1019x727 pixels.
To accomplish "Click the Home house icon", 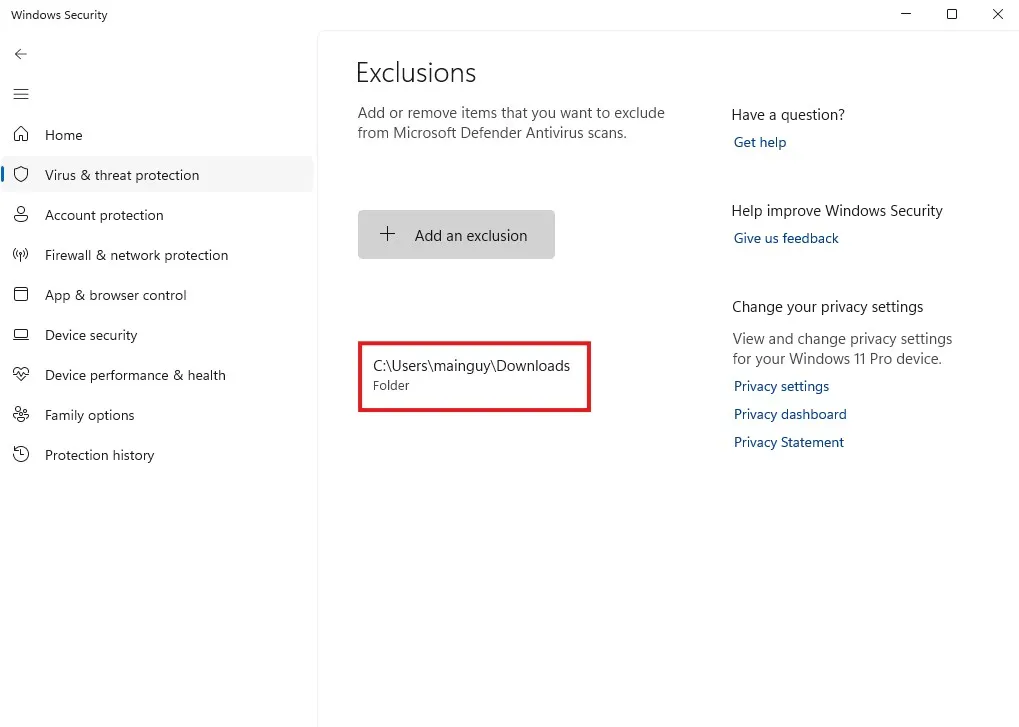I will pos(21,135).
